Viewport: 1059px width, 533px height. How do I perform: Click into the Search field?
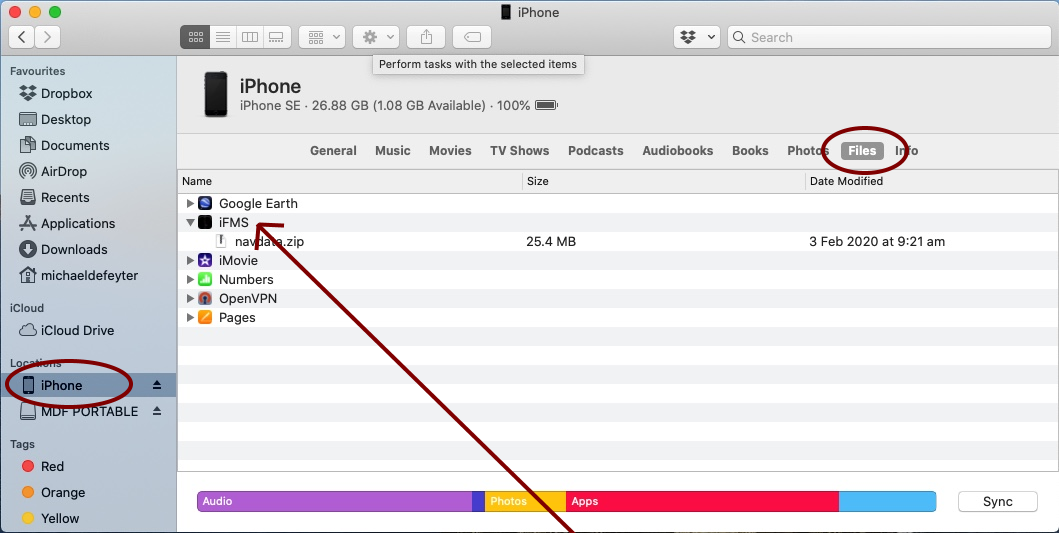(x=889, y=37)
